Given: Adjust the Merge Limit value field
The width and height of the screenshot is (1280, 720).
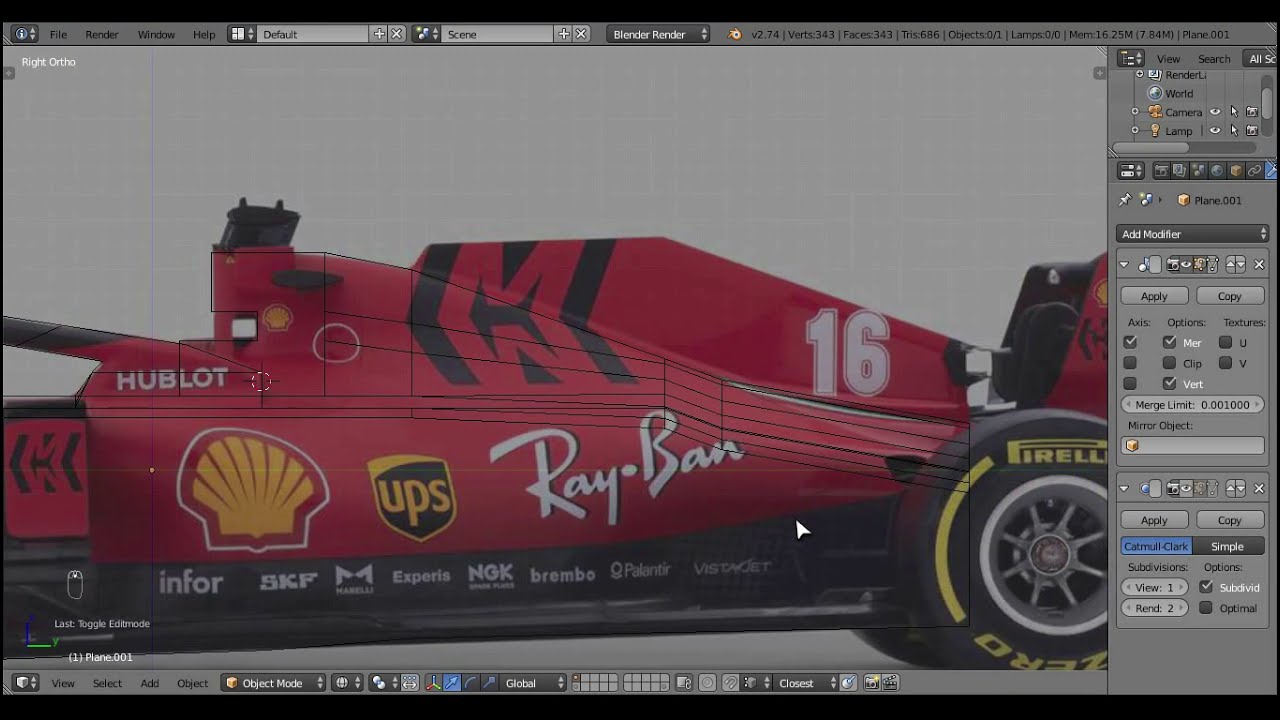Looking at the screenshot, I should click(1193, 405).
